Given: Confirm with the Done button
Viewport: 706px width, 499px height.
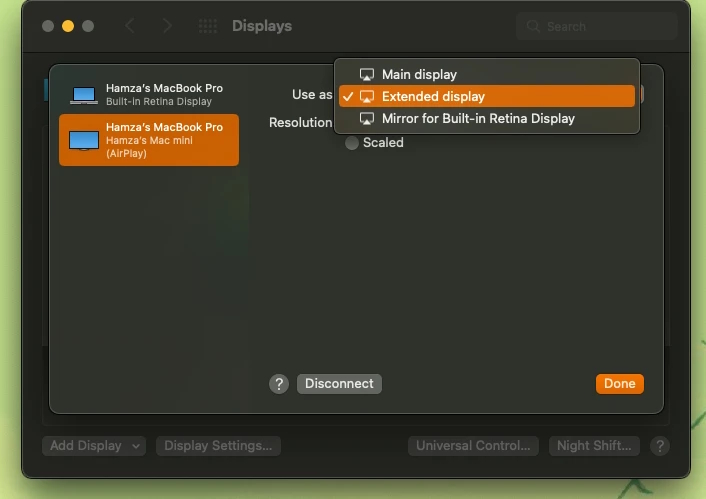Looking at the screenshot, I should 620,384.
